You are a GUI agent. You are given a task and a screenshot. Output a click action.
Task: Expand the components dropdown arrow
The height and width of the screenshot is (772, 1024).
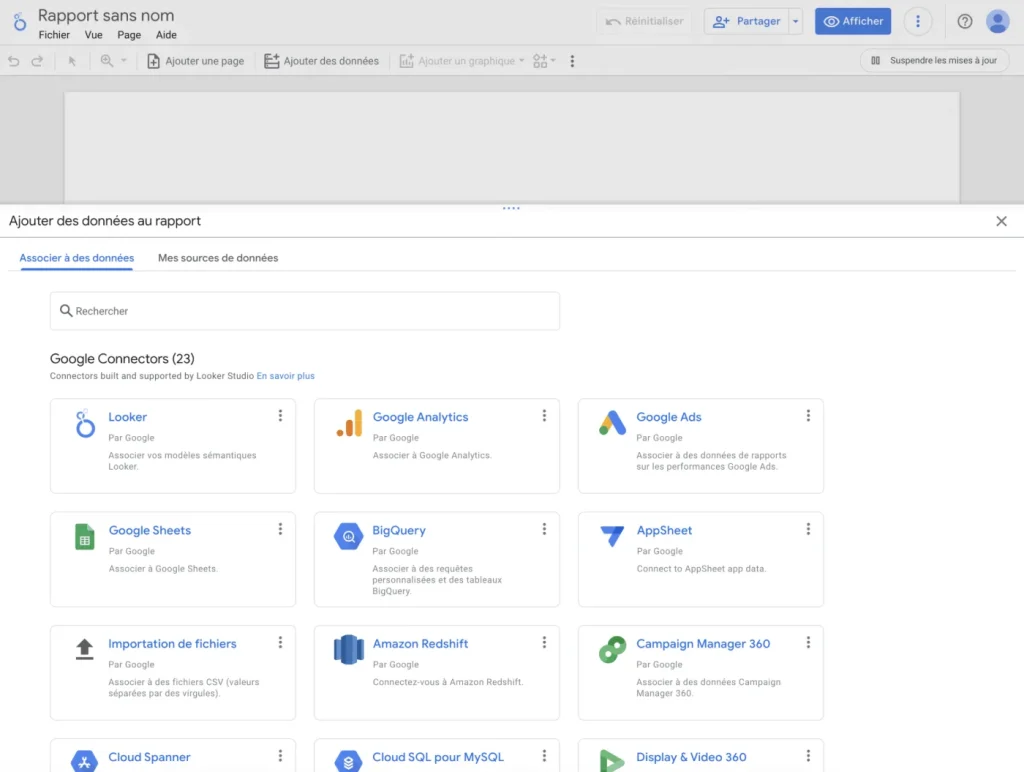pyautogui.click(x=553, y=61)
